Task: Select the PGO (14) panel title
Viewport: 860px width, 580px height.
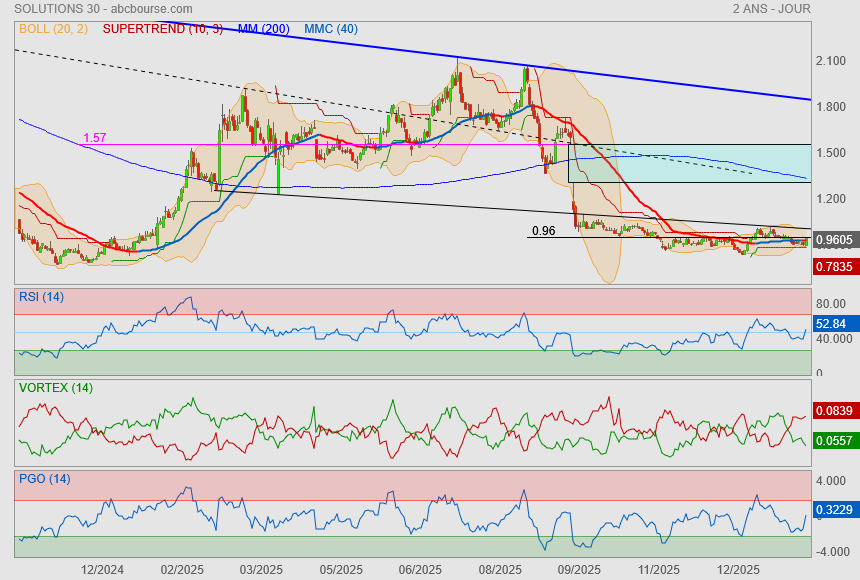Action: tap(44, 478)
